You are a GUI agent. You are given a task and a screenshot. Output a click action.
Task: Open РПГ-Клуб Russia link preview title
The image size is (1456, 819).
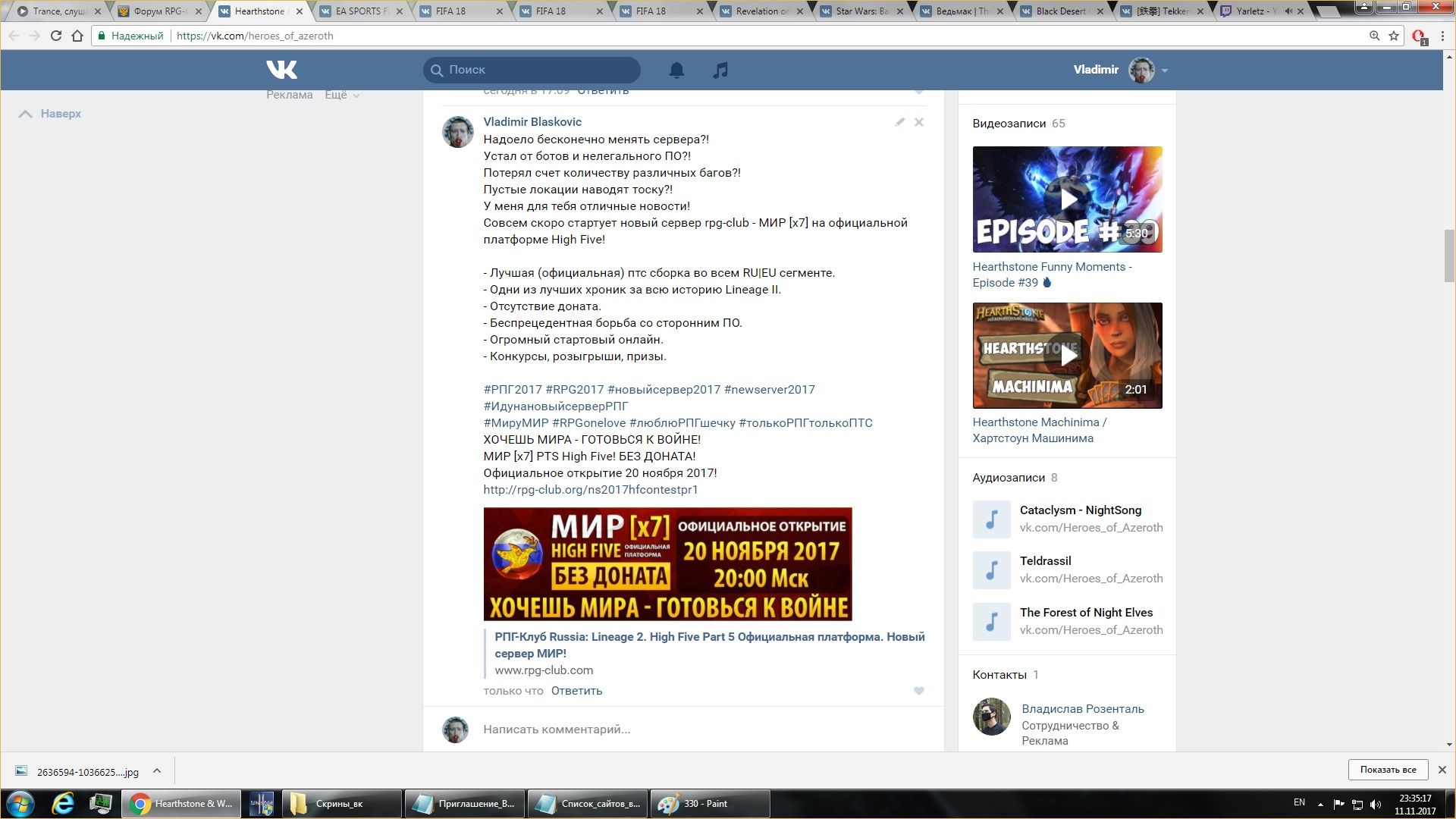tap(710, 645)
